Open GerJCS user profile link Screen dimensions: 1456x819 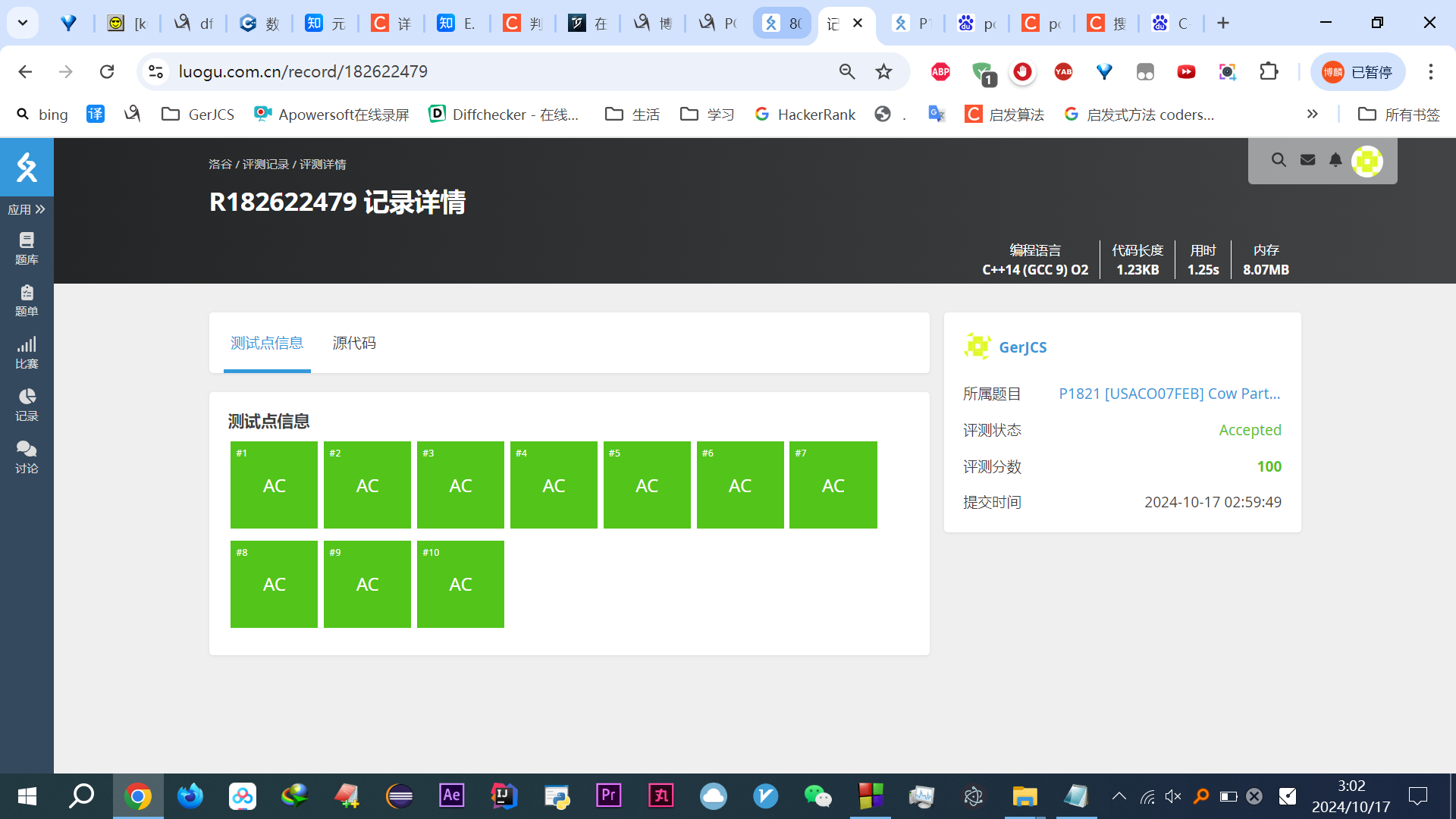[1022, 347]
